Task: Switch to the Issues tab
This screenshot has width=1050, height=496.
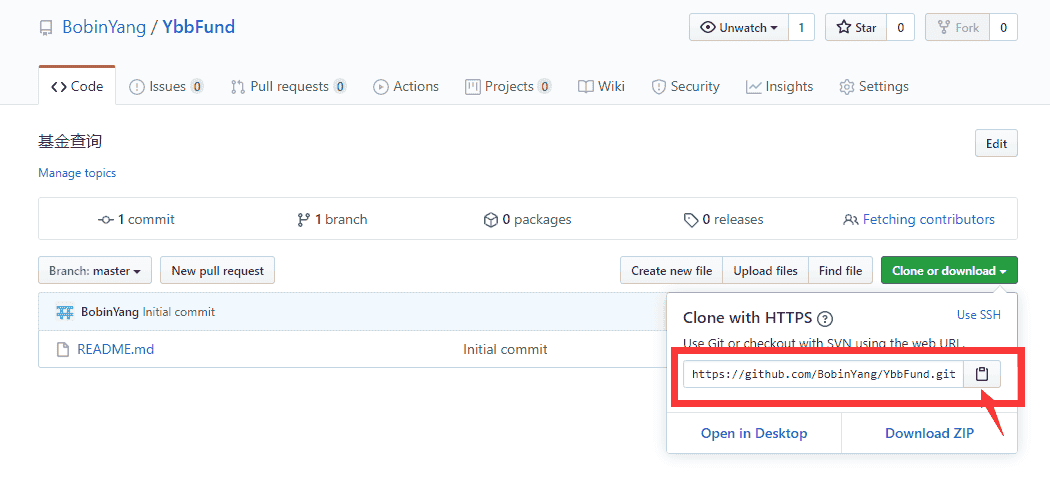Action: 166,86
